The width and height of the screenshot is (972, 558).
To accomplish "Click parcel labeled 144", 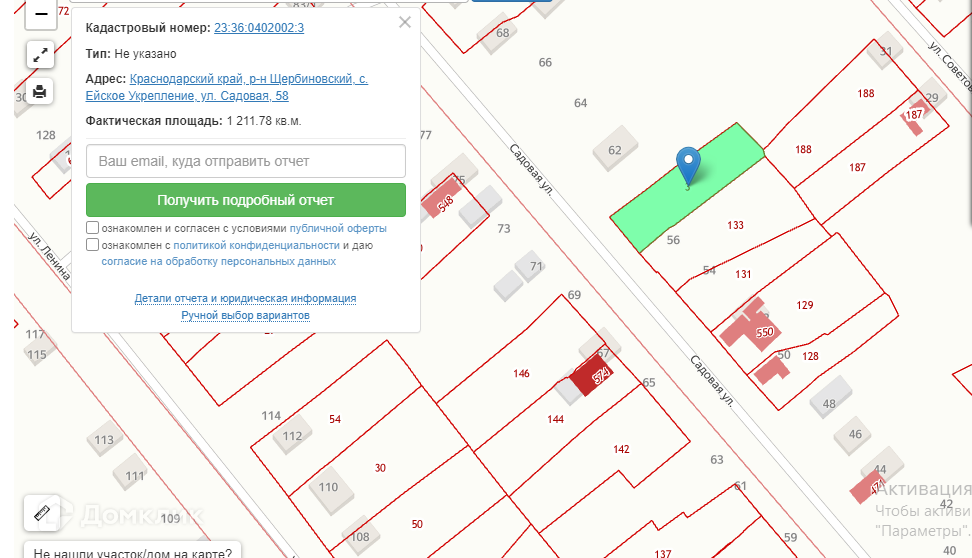I will (x=555, y=419).
